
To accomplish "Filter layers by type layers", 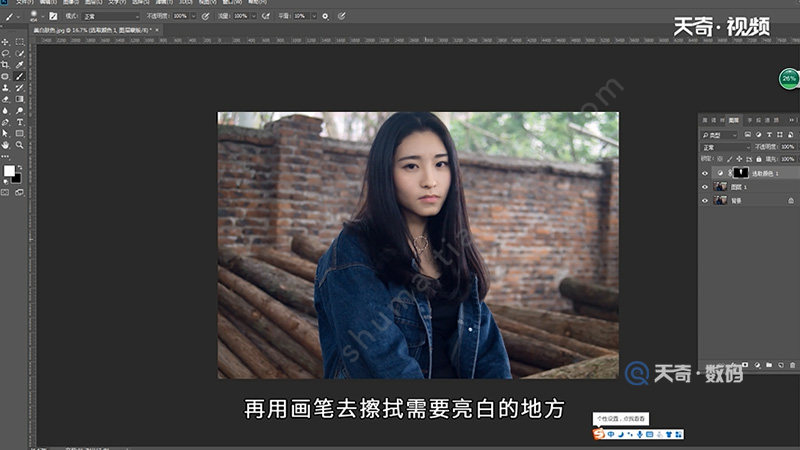I will 769,135.
